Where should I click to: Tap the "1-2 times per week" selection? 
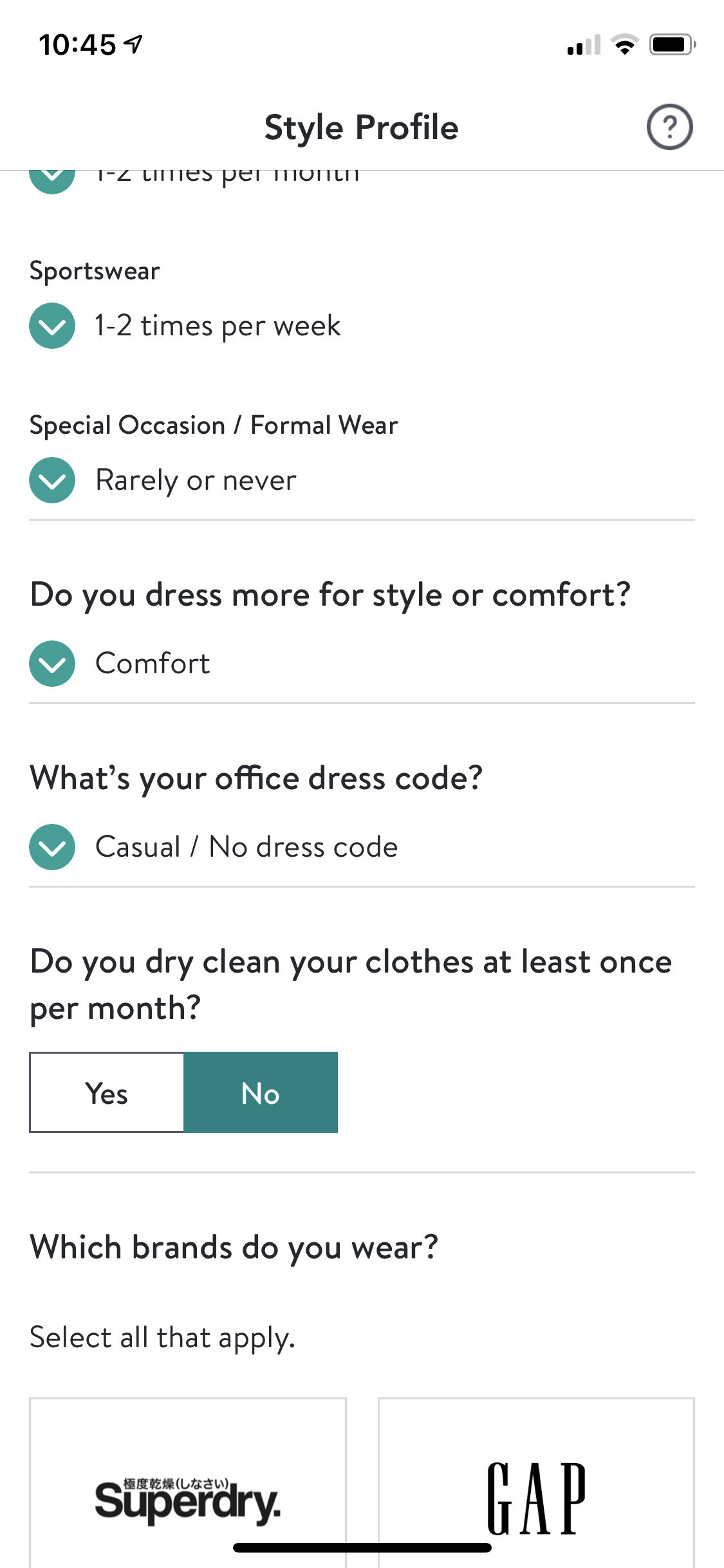point(218,326)
